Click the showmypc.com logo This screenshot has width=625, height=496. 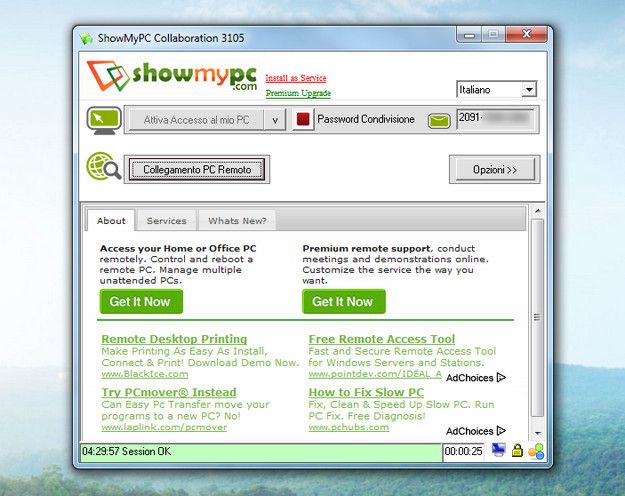[172, 76]
